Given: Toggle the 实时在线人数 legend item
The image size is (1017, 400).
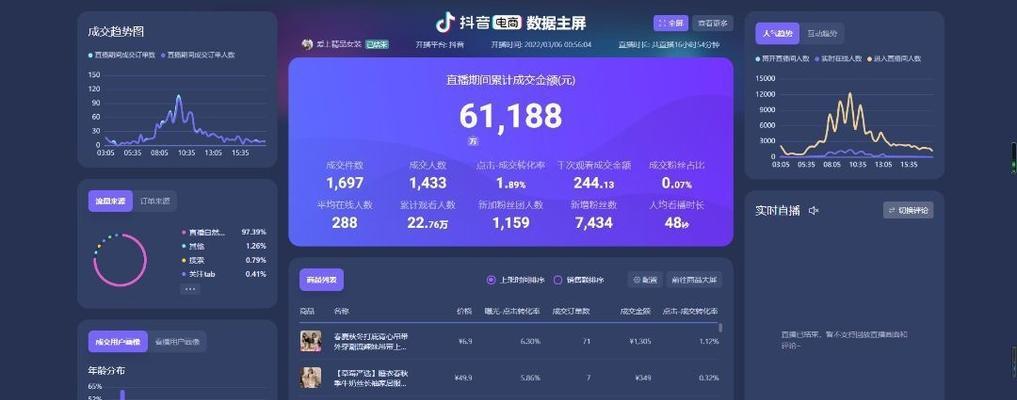Looking at the screenshot, I should [x=839, y=58].
